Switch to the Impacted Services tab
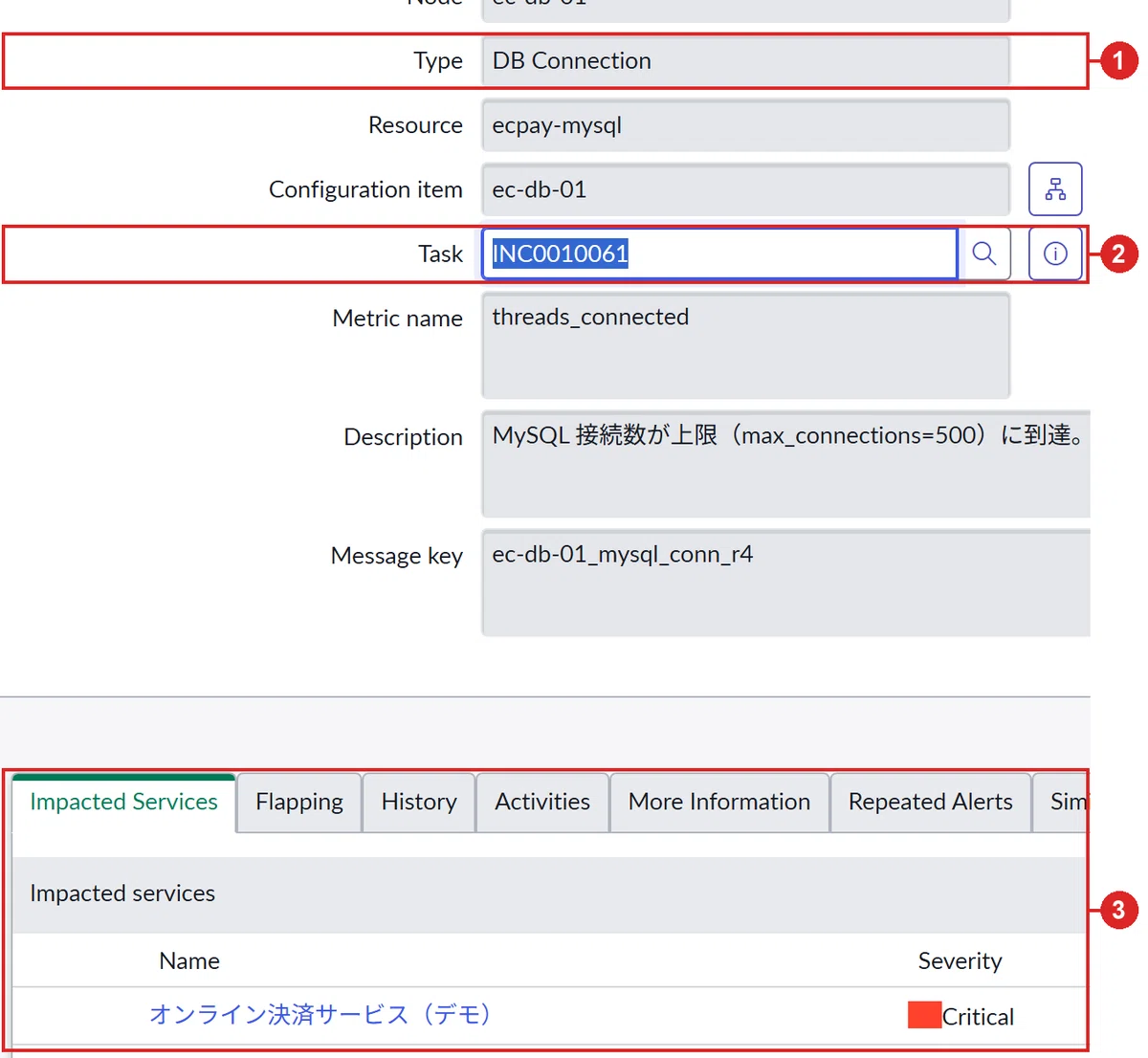The height and width of the screenshot is (1058, 1148). 124,802
